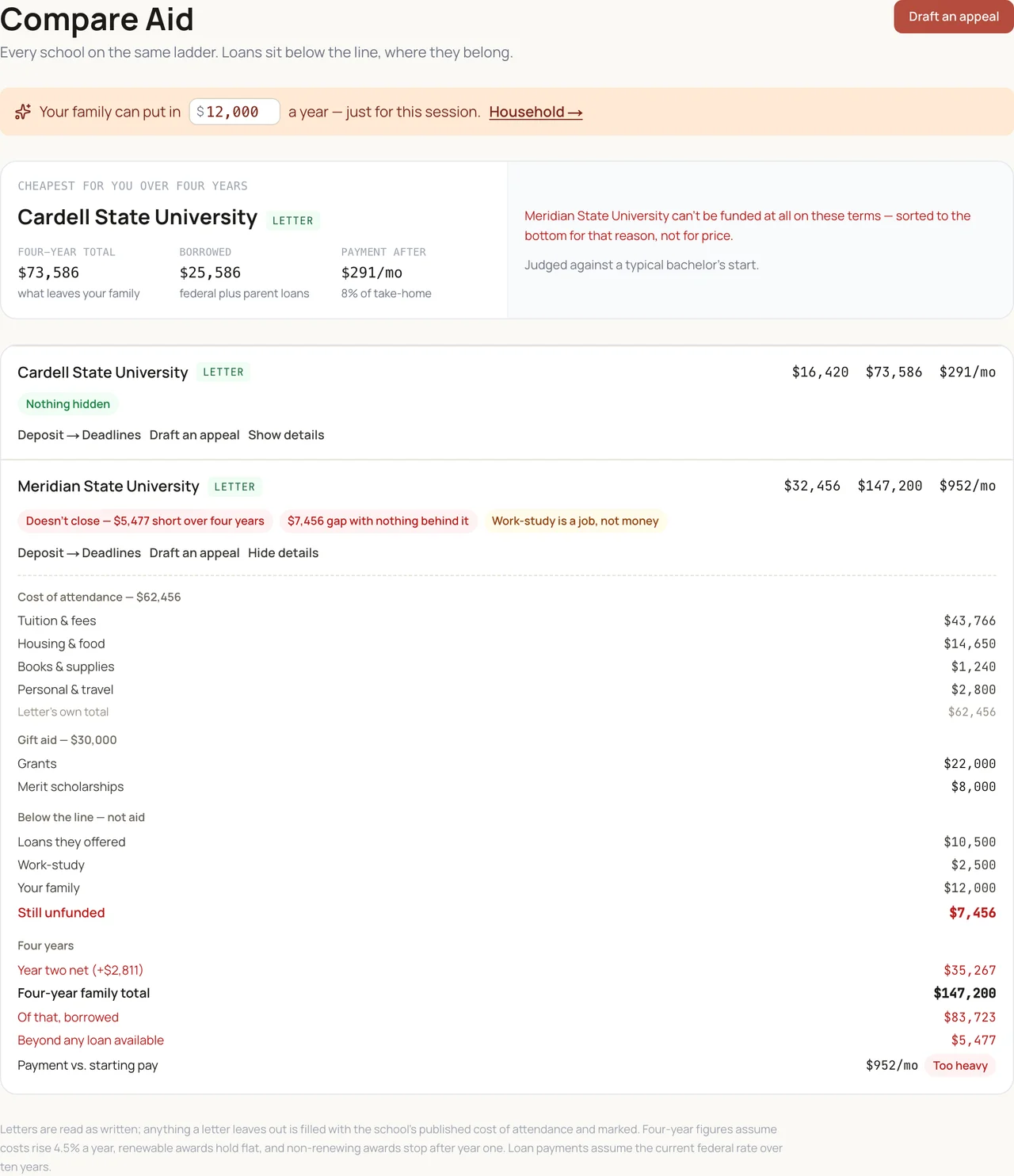Click the sparkle icon beside family contribution
The image size is (1014, 1176).
[23, 112]
